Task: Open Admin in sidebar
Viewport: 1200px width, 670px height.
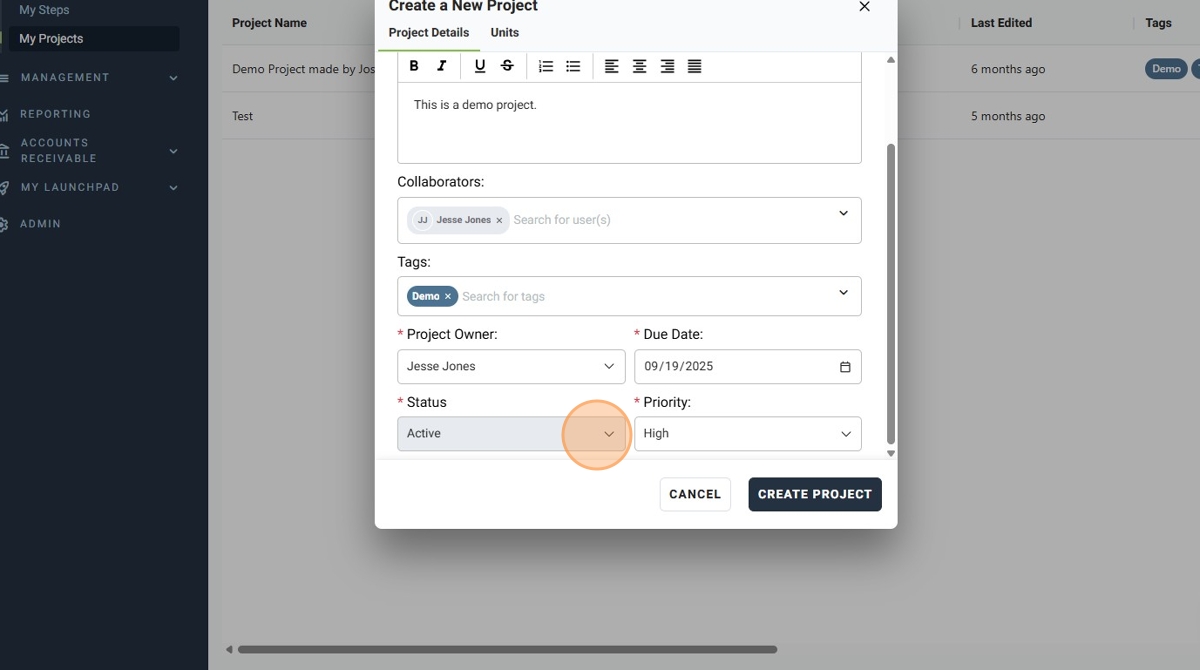Action: point(41,224)
